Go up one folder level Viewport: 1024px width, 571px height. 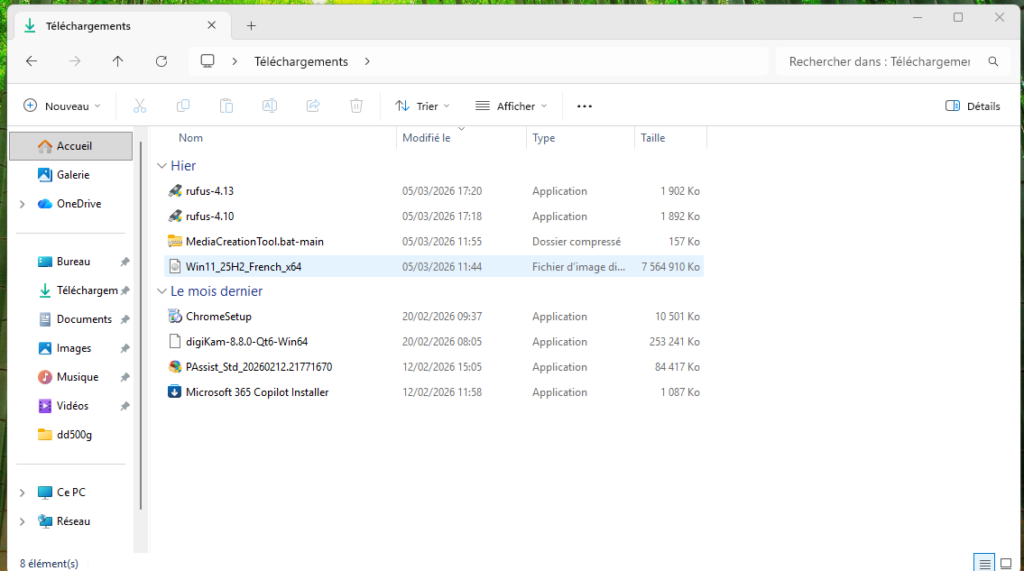(118, 61)
